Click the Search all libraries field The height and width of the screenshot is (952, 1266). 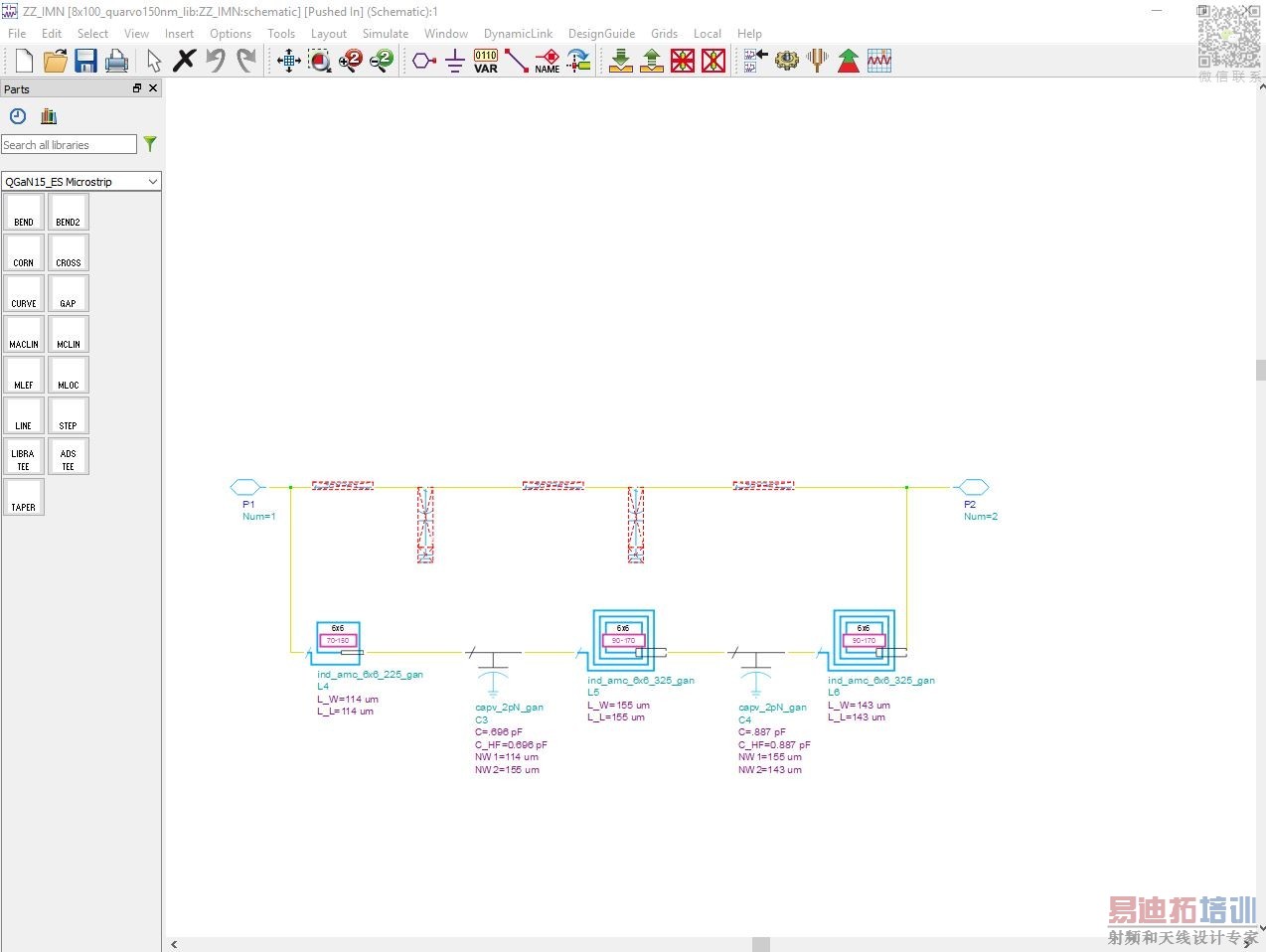pyautogui.click(x=69, y=144)
